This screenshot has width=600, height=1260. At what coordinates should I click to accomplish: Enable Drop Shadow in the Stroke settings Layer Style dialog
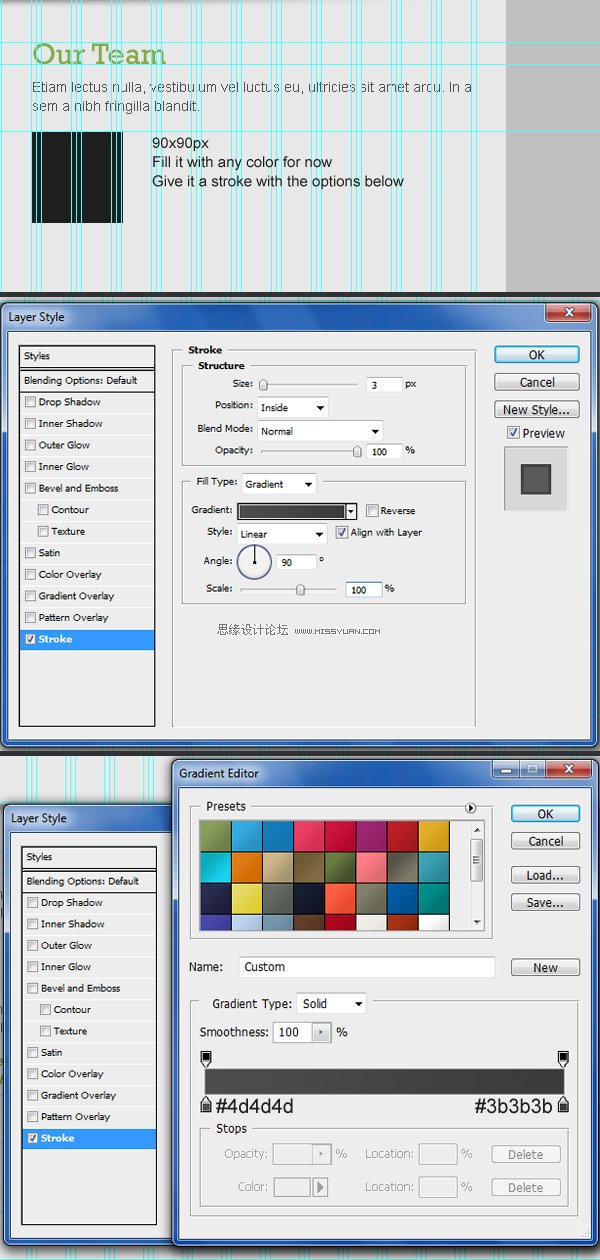point(30,402)
